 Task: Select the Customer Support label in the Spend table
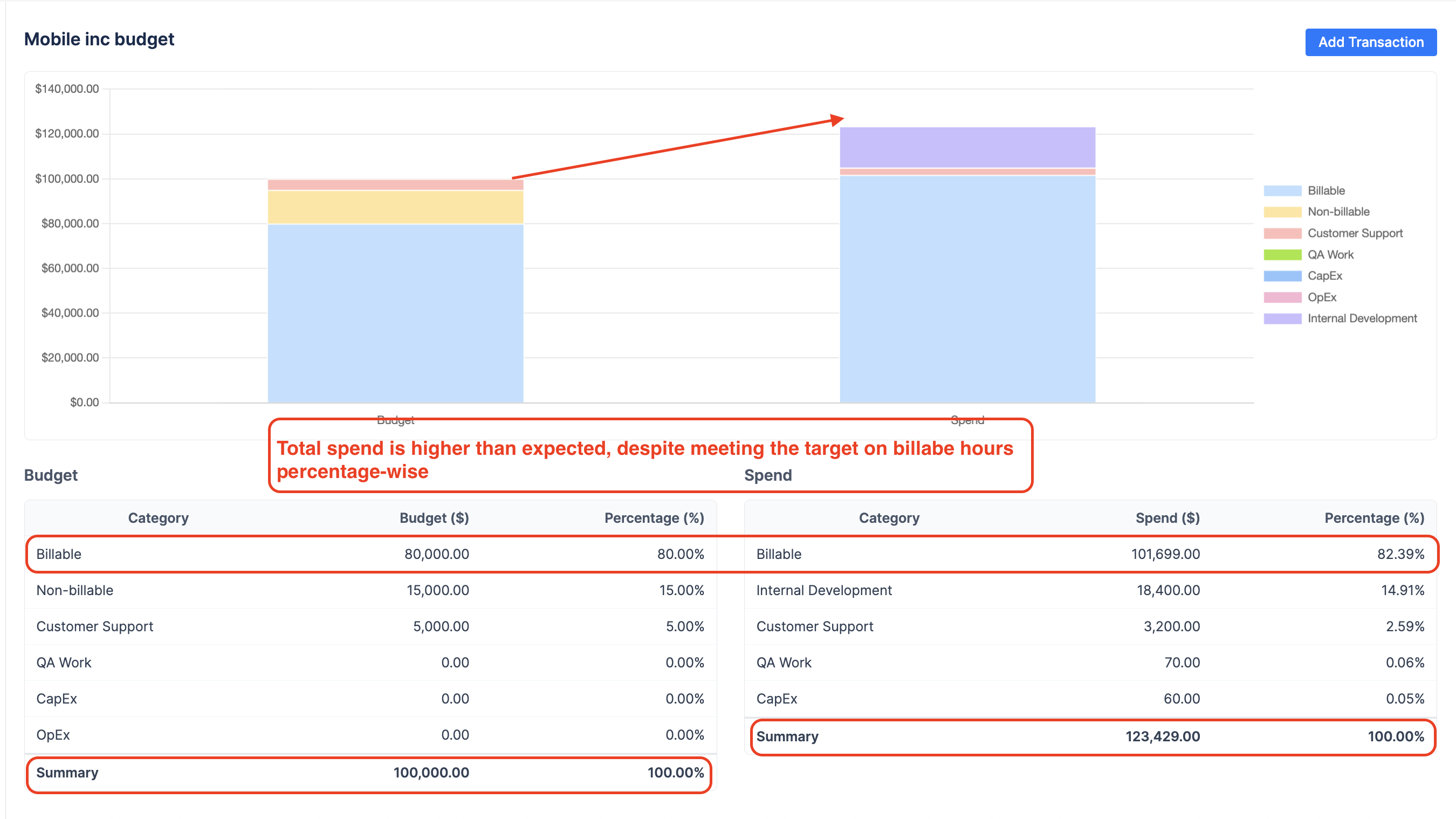point(815,627)
